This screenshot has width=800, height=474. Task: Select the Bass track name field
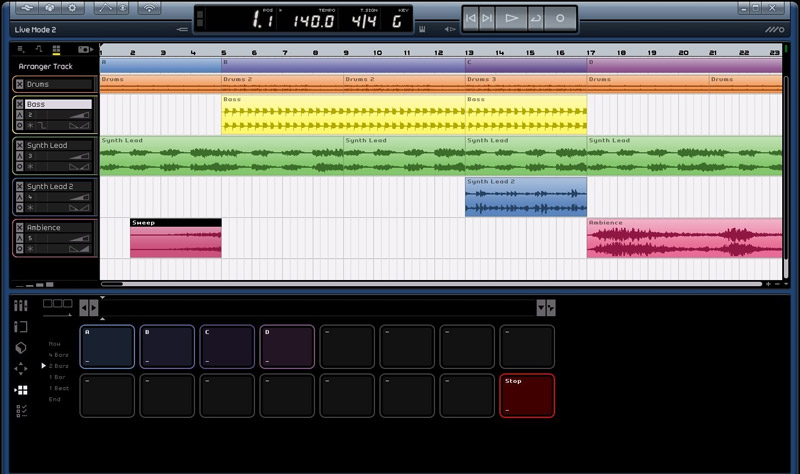click(58, 104)
